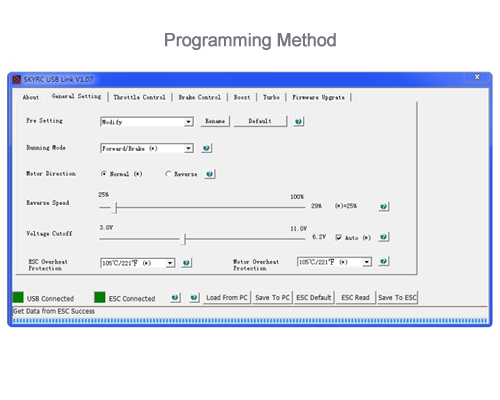
Task: Click help icon next to Running Mode dropdown
Action: tap(207, 148)
